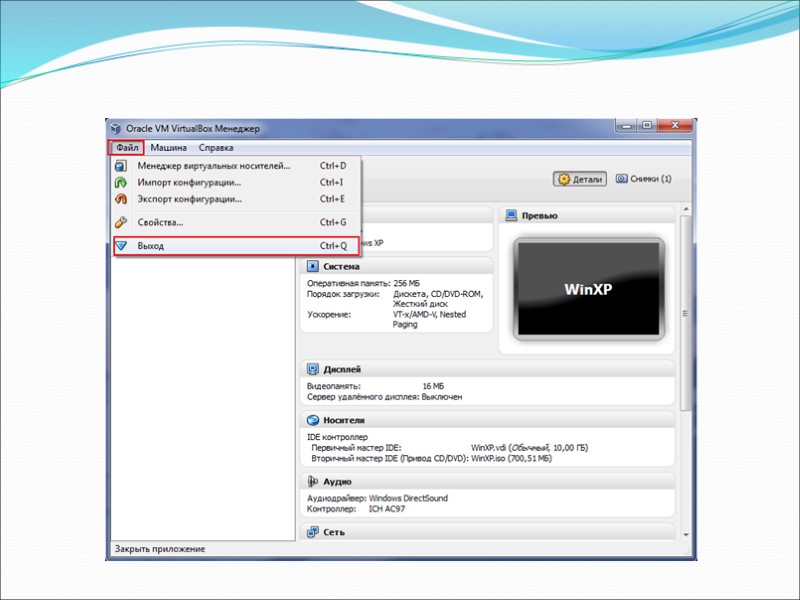Image resolution: width=800 pixels, height=600 pixels.
Task: Minimize the VirtualBox window
Action: click(x=627, y=126)
